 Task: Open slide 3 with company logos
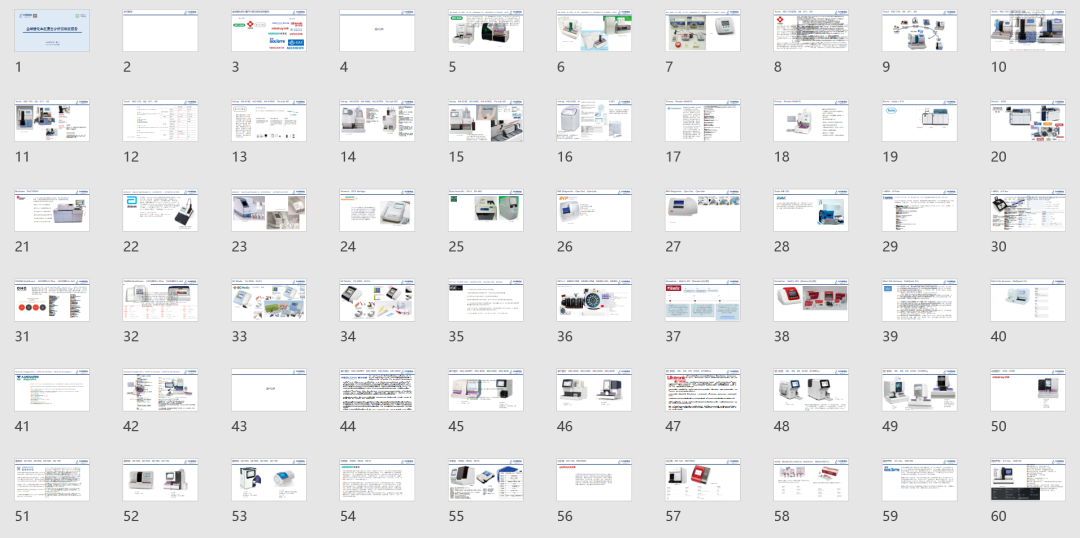point(268,31)
